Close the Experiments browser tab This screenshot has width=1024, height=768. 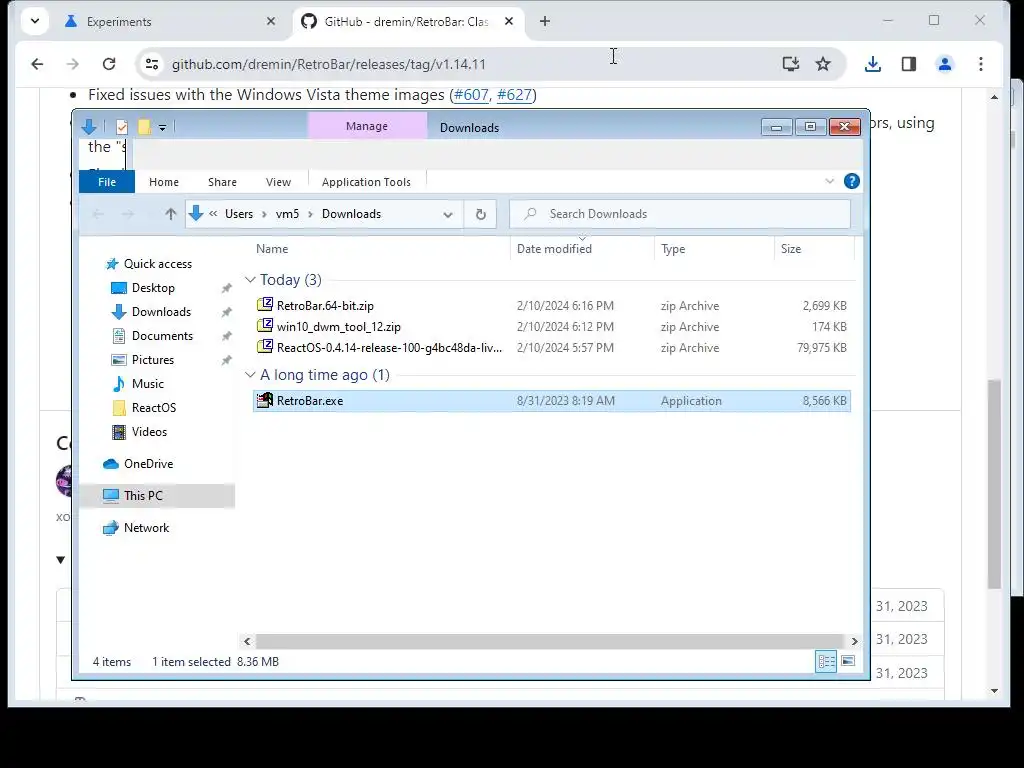tap(271, 22)
